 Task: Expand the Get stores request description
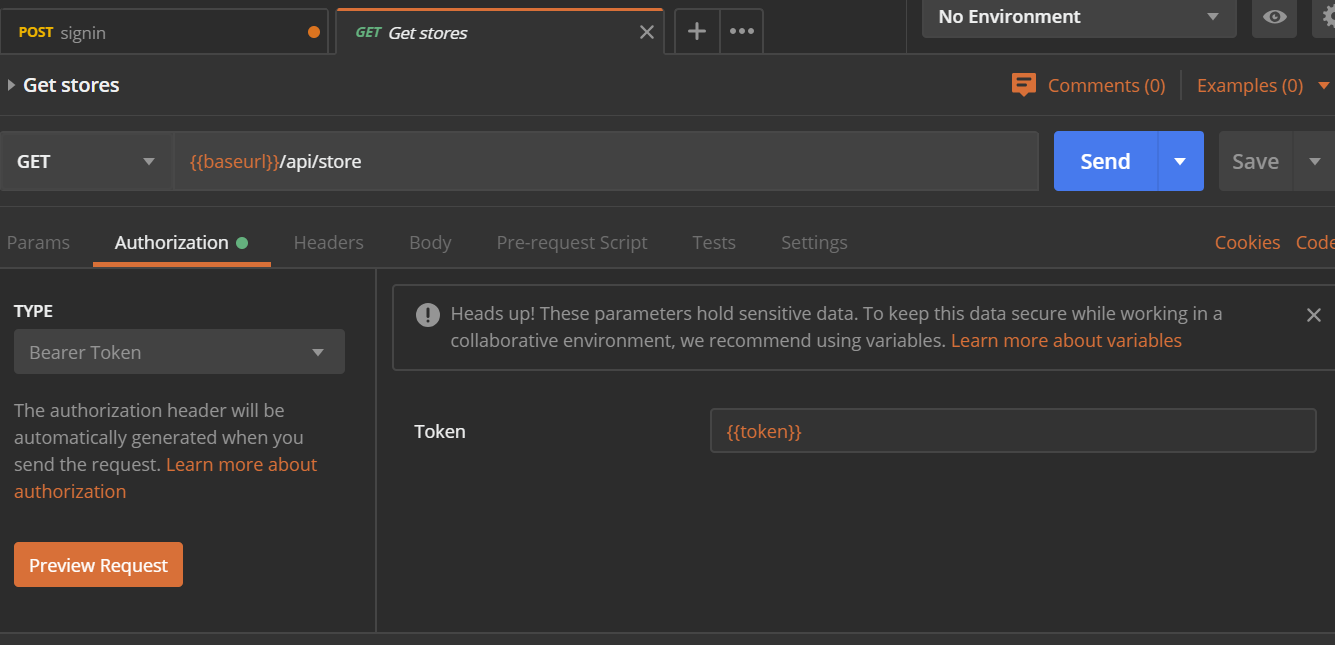pyautogui.click(x=11, y=85)
